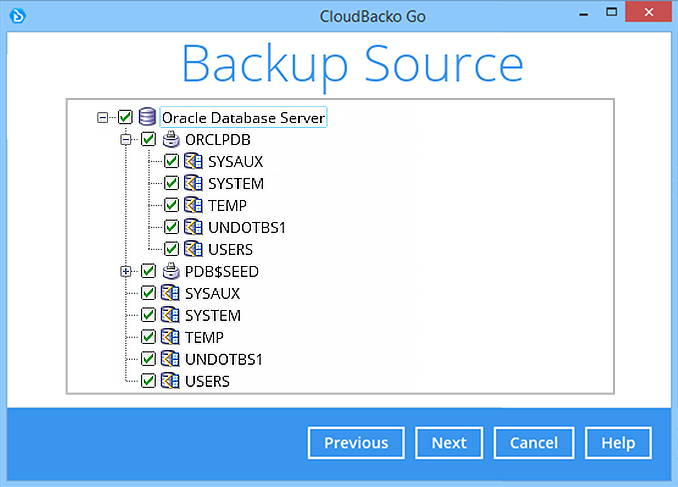
Task: Click the root-level USERS tablespace icon below PDB$SEED
Action: [170, 381]
